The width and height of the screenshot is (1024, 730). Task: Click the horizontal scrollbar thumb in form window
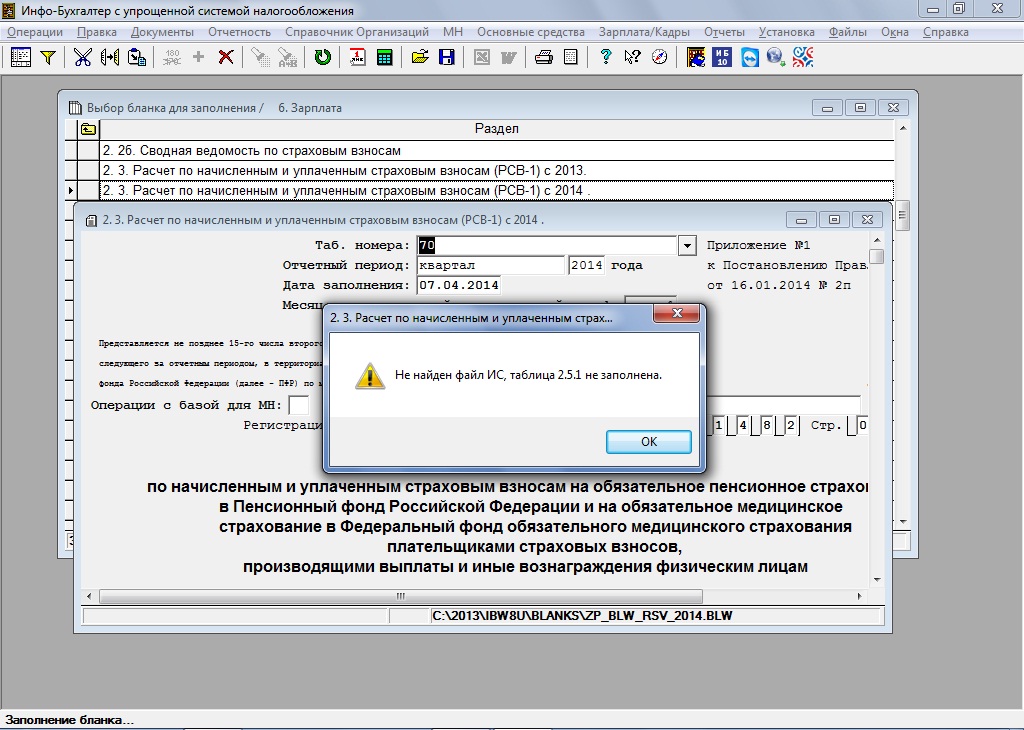click(x=400, y=596)
